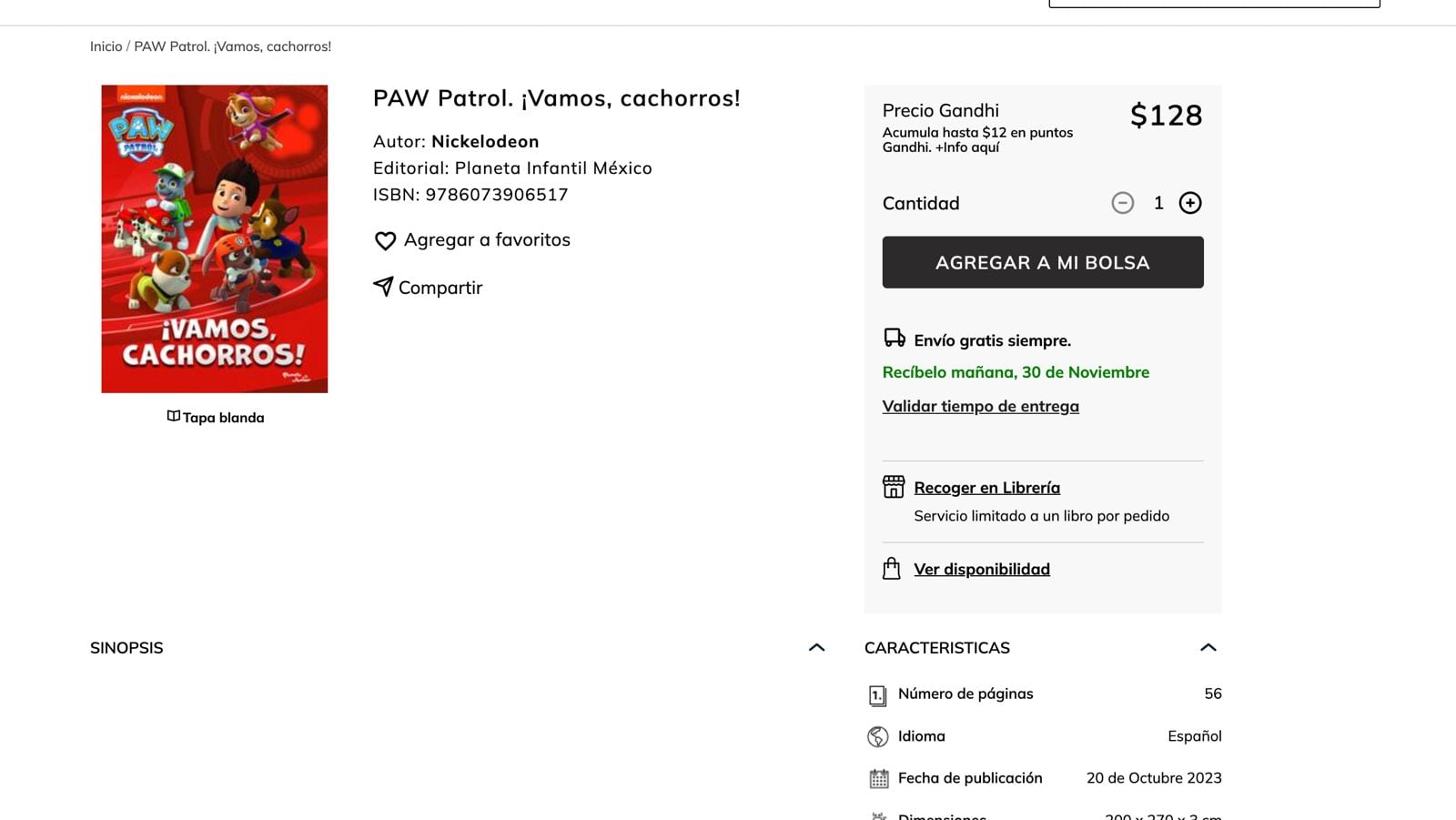
Task: Click the book icon beside Tapa blanda
Action: 173,417
